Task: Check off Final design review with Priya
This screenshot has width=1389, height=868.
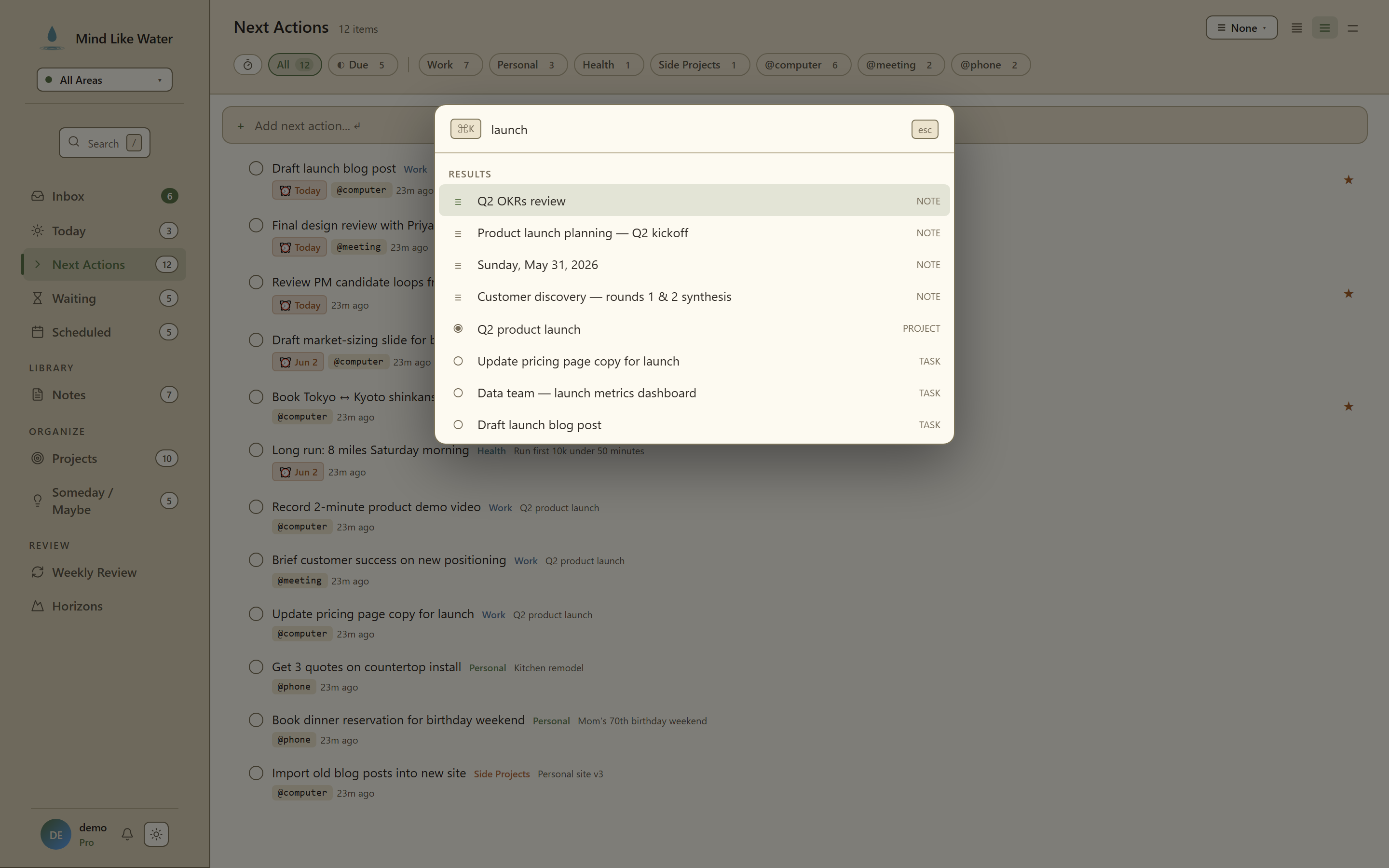Action: [x=256, y=226]
